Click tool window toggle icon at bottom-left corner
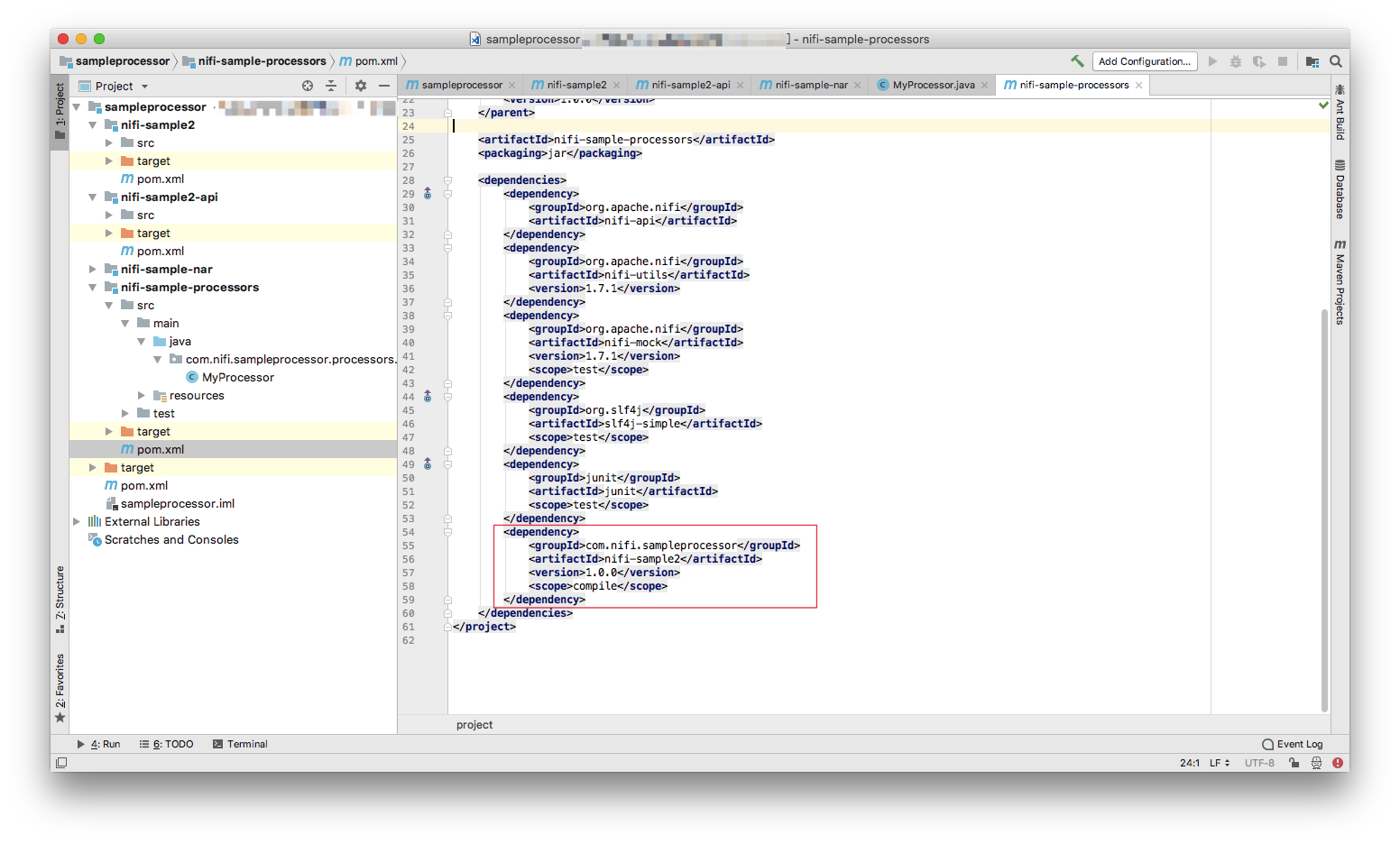Viewport: 1400px width, 844px height. [60, 763]
